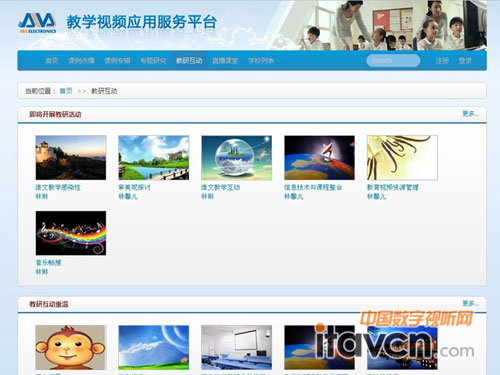500x375 pixels.
Task: Follow the 首页 breadcrumb link
Action: click(66, 91)
